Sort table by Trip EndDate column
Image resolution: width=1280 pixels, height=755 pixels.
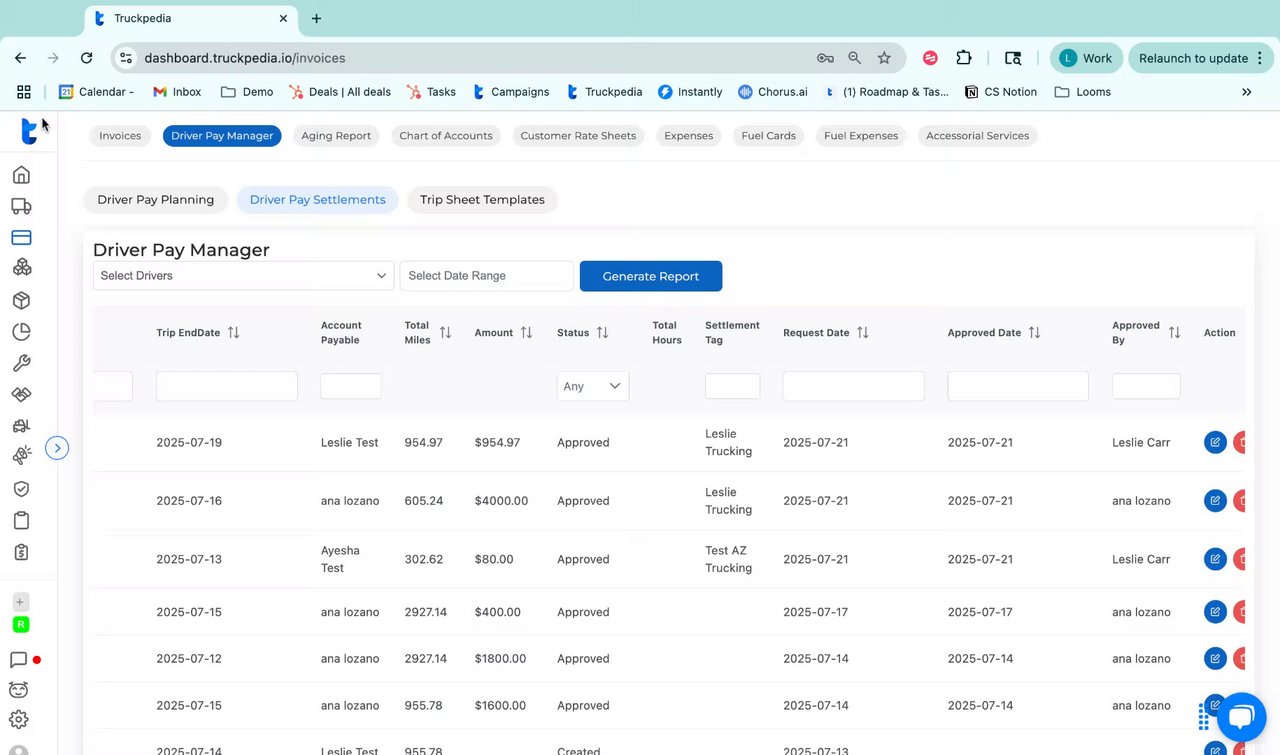click(x=233, y=332)
